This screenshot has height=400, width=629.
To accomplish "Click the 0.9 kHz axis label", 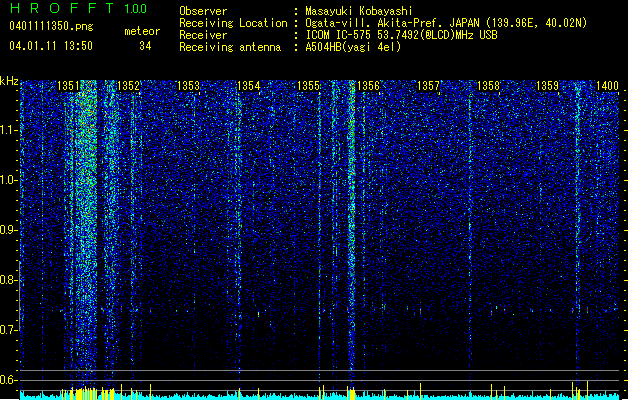I will point(8,230).
